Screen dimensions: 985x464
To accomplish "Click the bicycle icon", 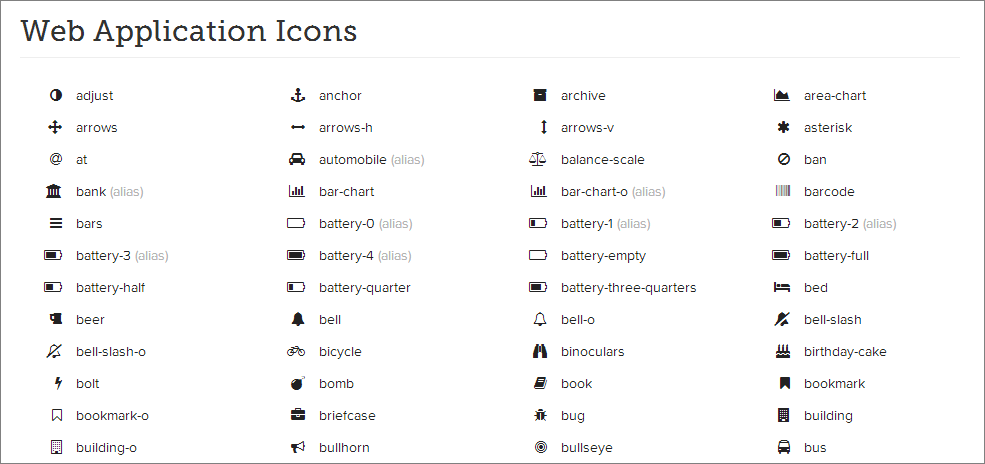I will point(296,352).
